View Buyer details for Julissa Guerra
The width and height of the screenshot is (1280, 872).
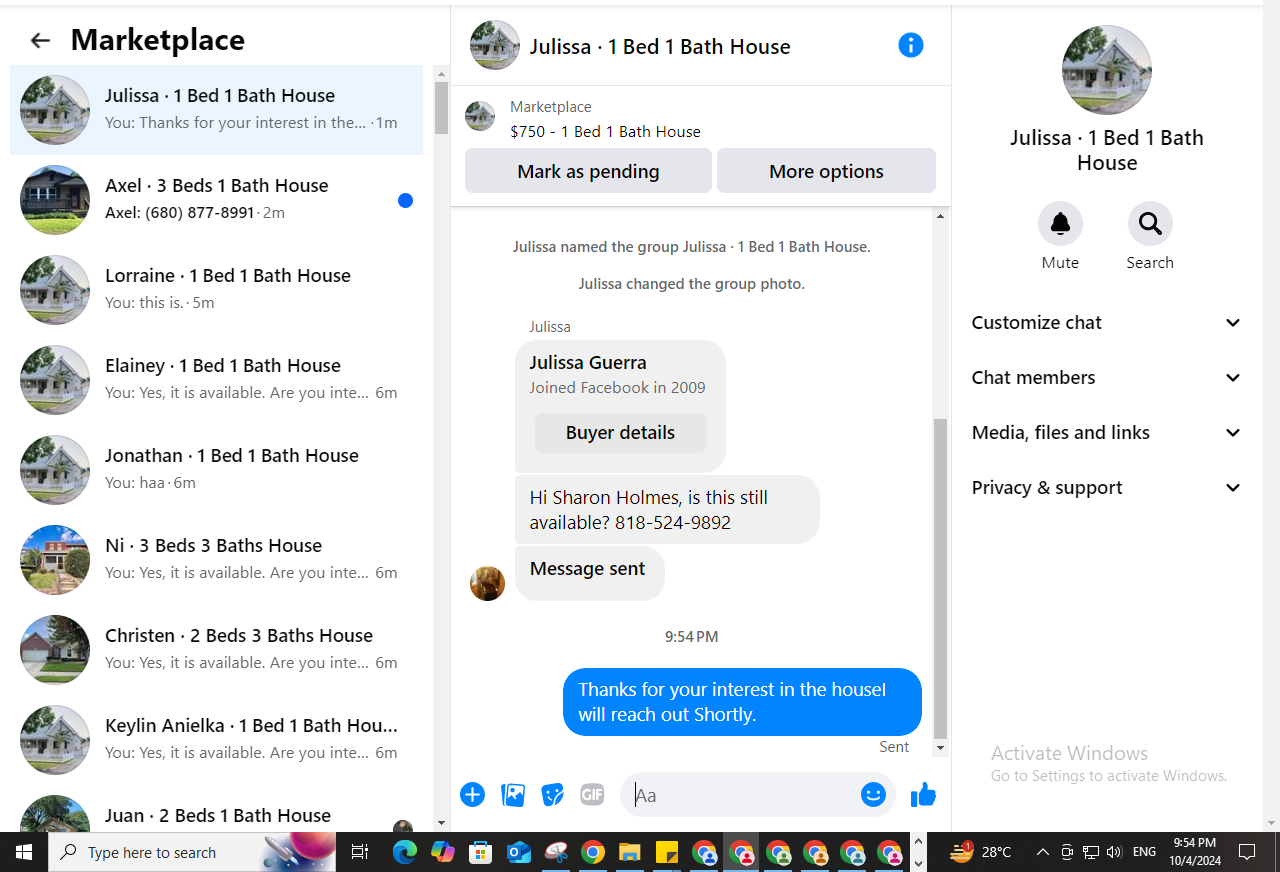(x=620, y=433)
